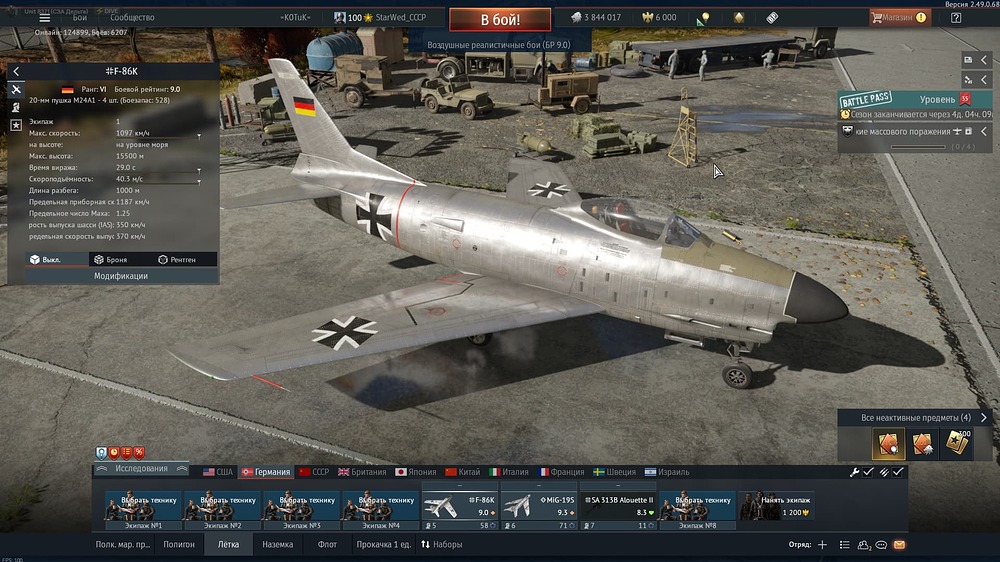1000x562 pixels.
Task: Select the СССР nation tab
Action: (314, 472)
